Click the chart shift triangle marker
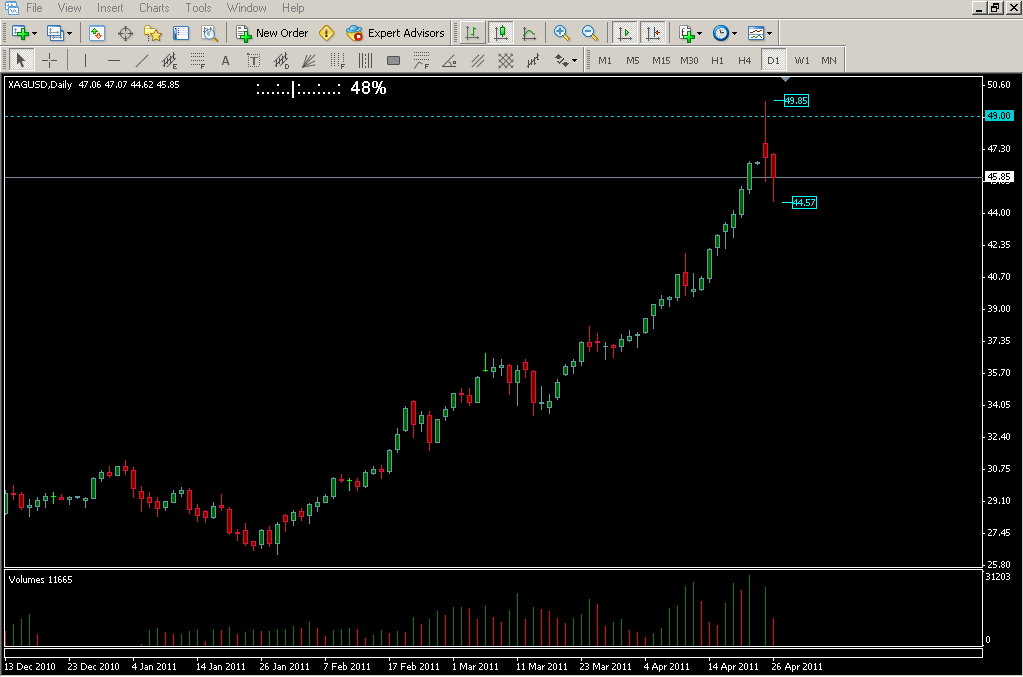 click(786, 79)
